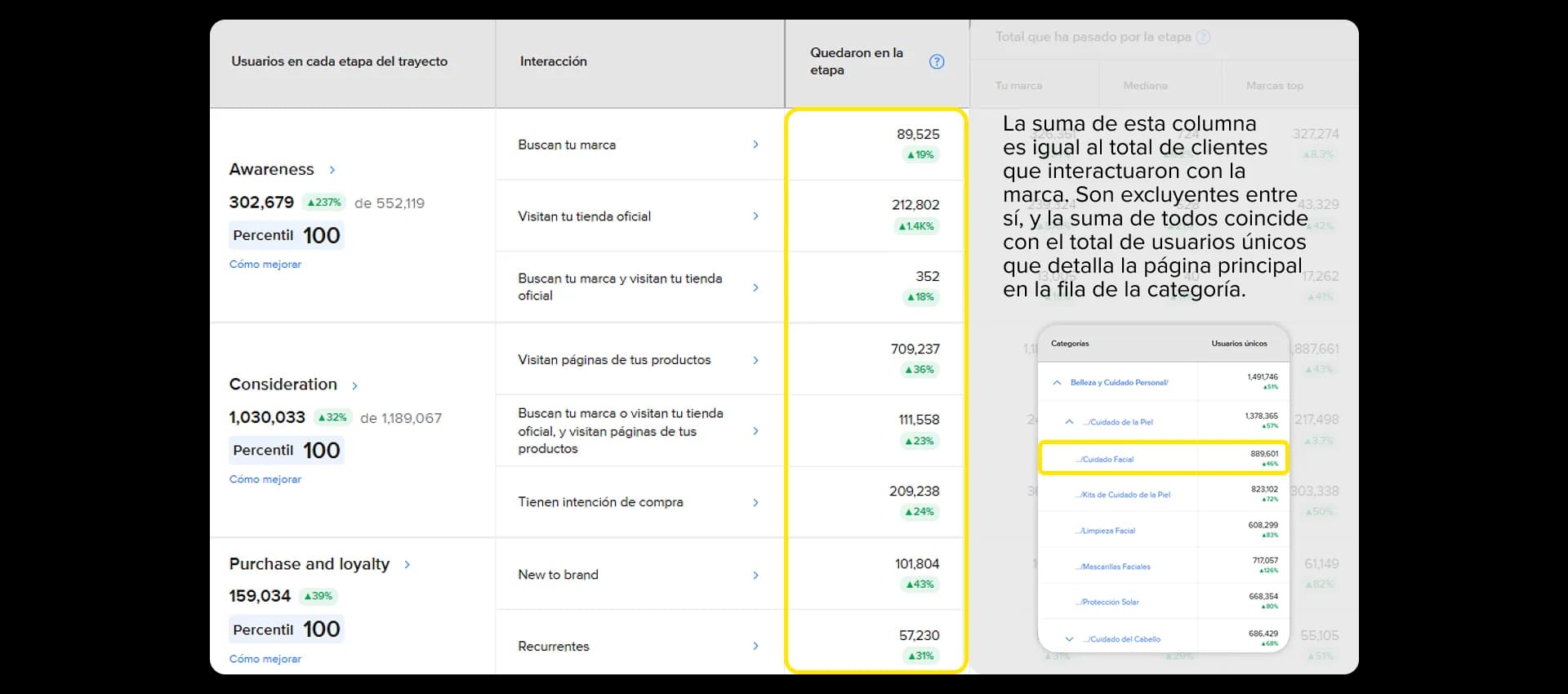Click the 209,238 value cell

pyautogui.click(x=914, y=491)
